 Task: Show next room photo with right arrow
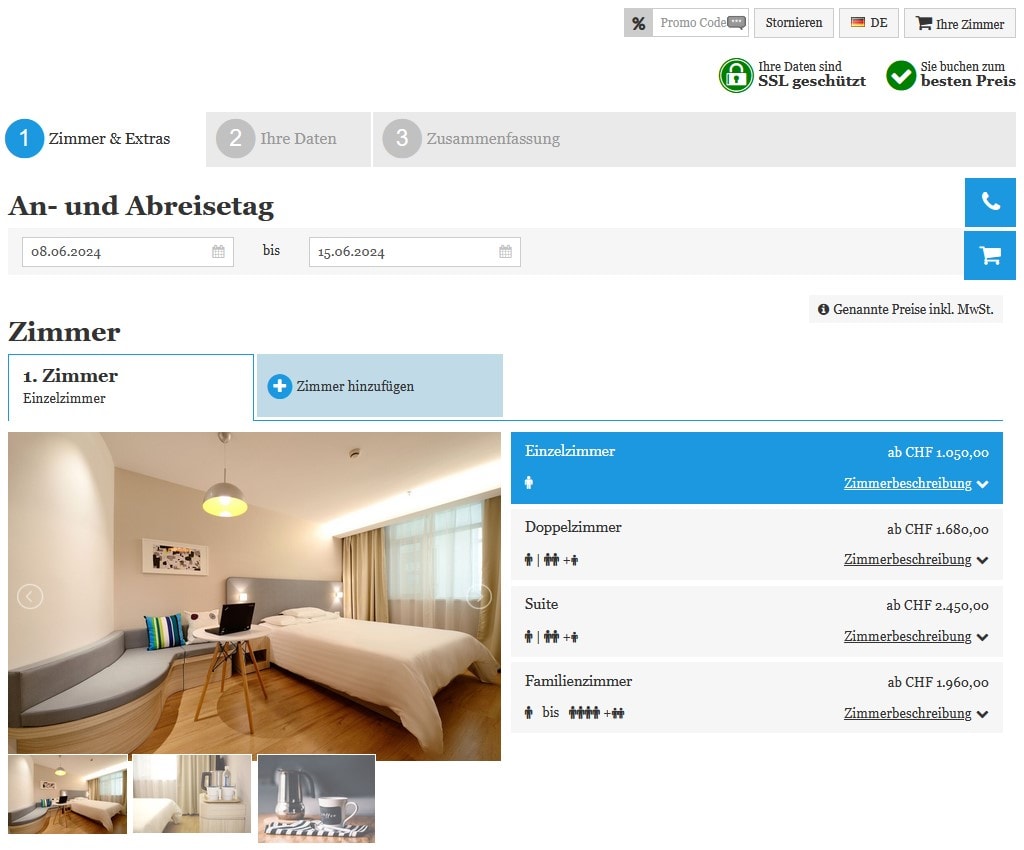coord(479,597)
